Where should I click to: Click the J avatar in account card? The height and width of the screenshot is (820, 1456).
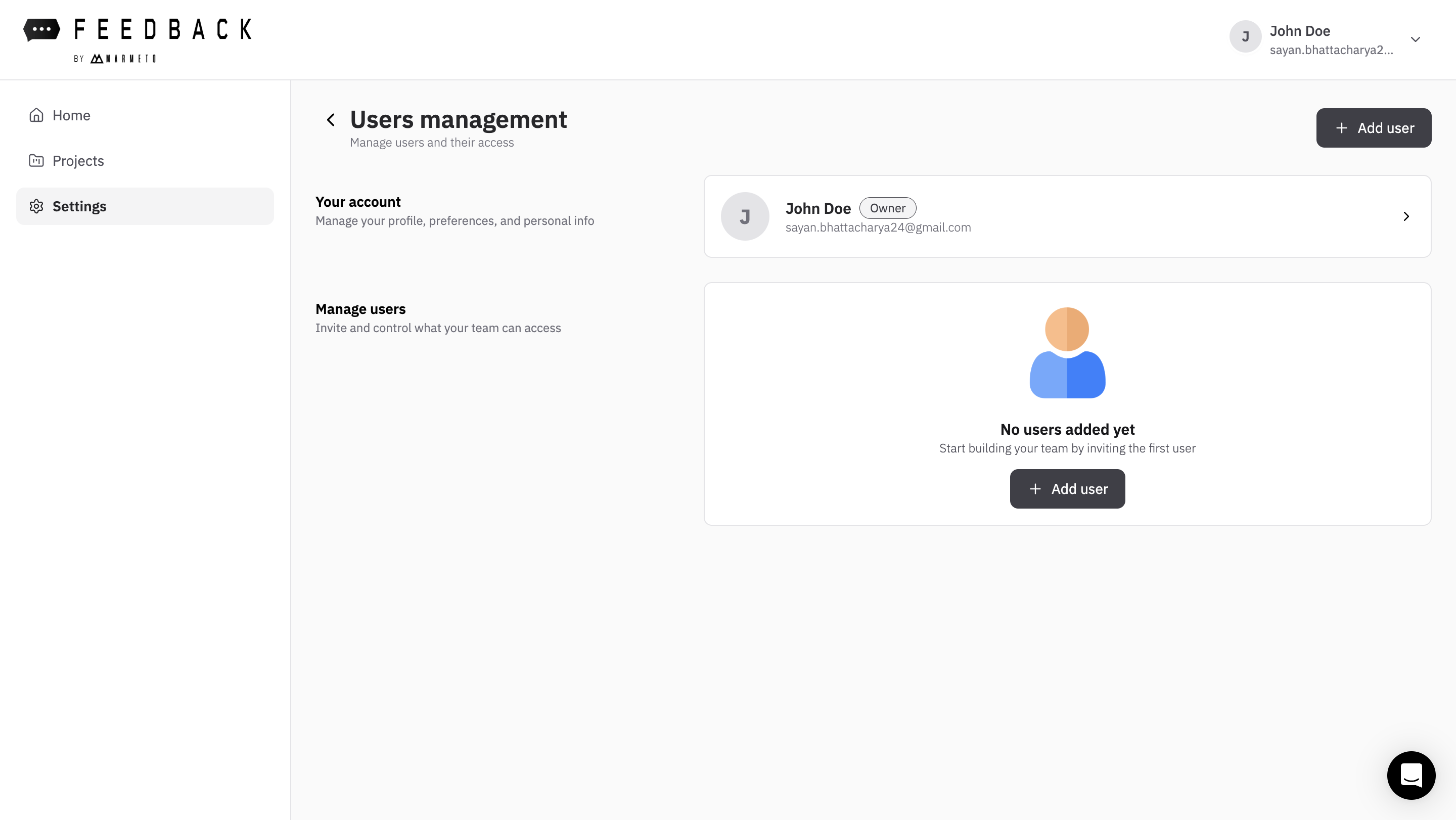pyautogui.click(x=744, y=216)
